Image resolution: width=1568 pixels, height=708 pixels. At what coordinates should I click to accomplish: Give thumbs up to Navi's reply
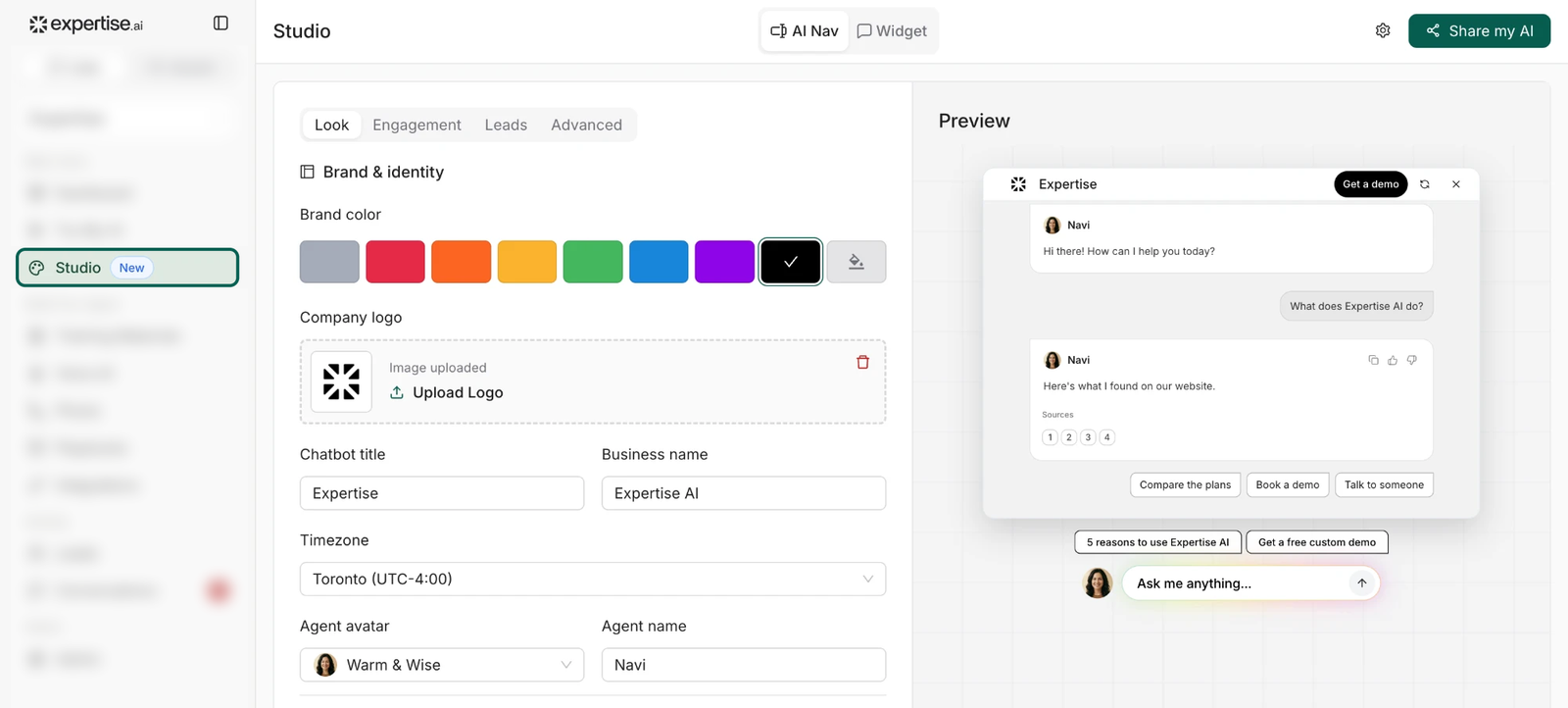pyautogui.click(x=1393, y=360)
